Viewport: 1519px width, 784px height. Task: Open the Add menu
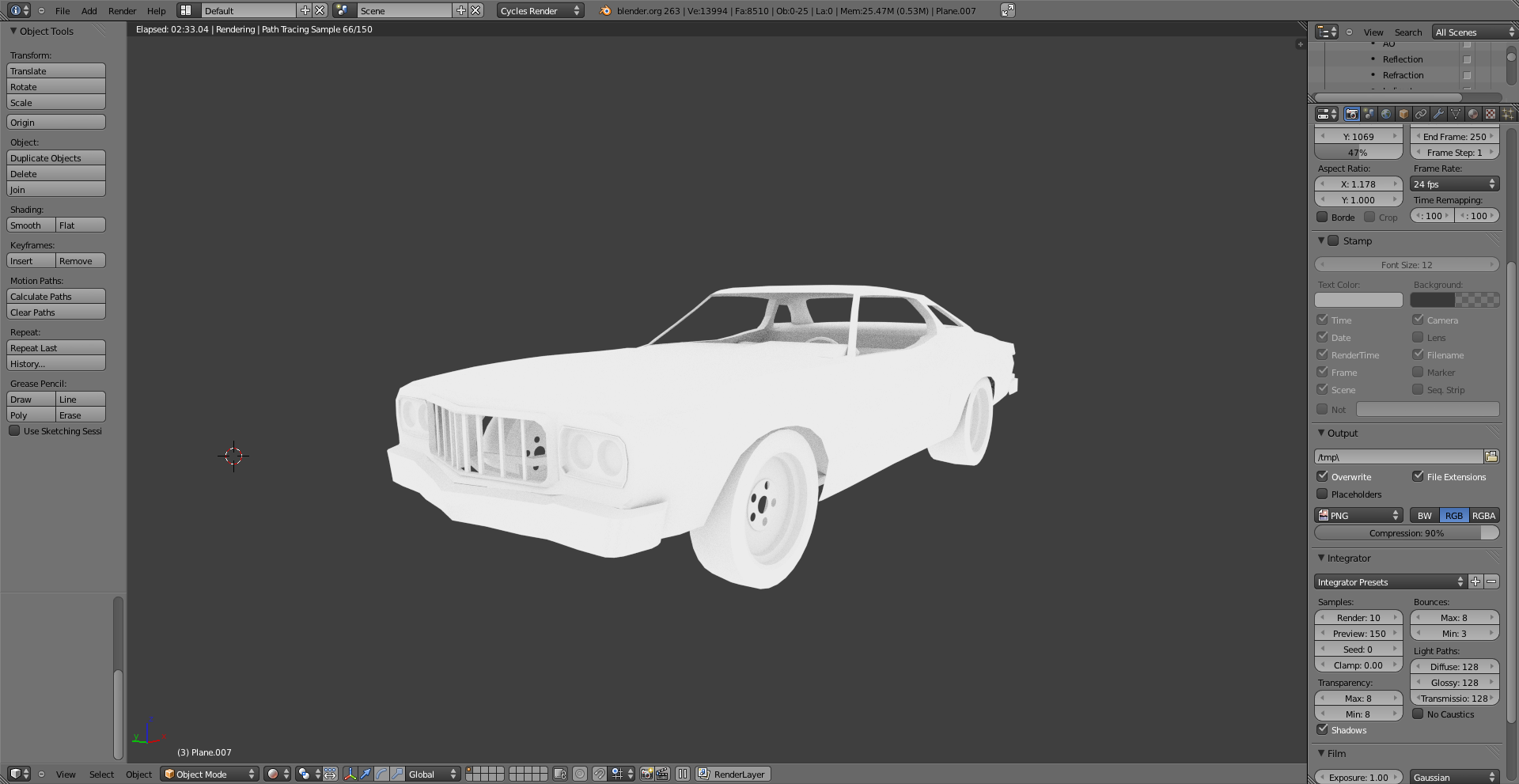pos(89,10)
